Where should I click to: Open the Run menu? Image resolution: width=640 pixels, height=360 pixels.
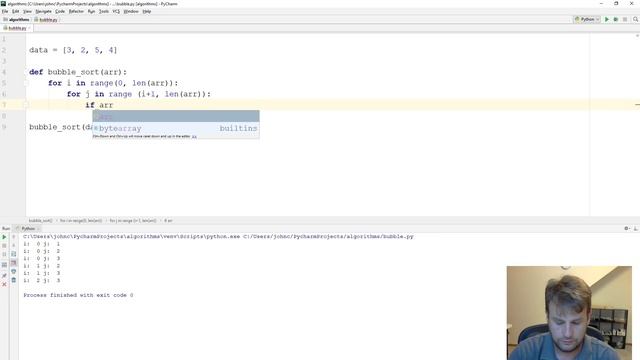[91, 11]
